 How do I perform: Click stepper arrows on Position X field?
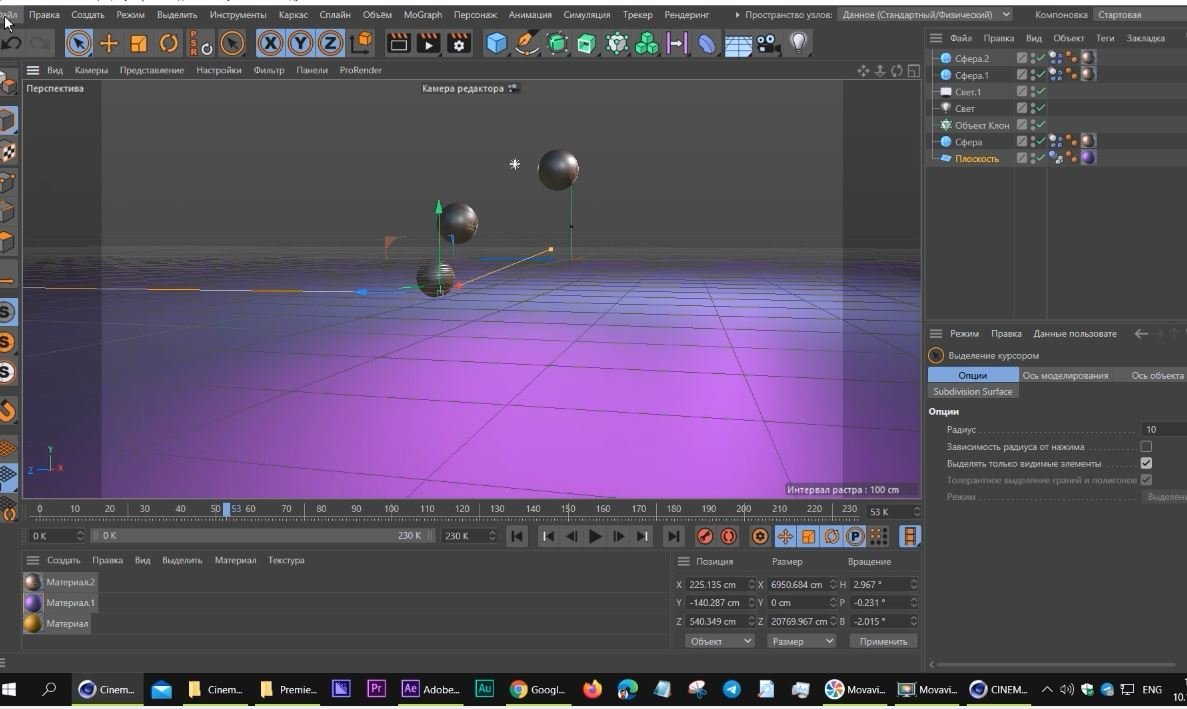751,584
